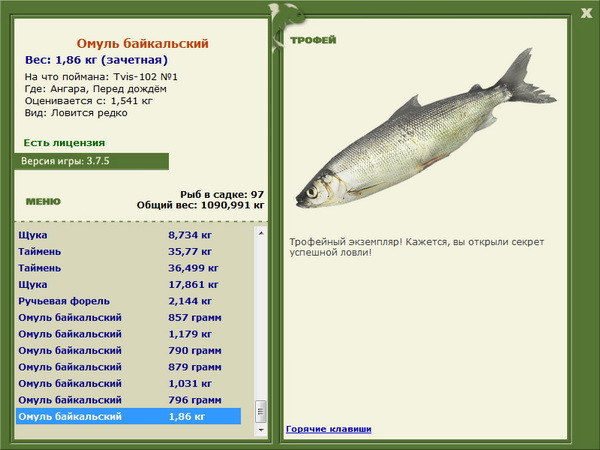Click highlighted Омуль байкальский 1,86 кг row
The image size is (600, 450).
click(x=129, y=416)
